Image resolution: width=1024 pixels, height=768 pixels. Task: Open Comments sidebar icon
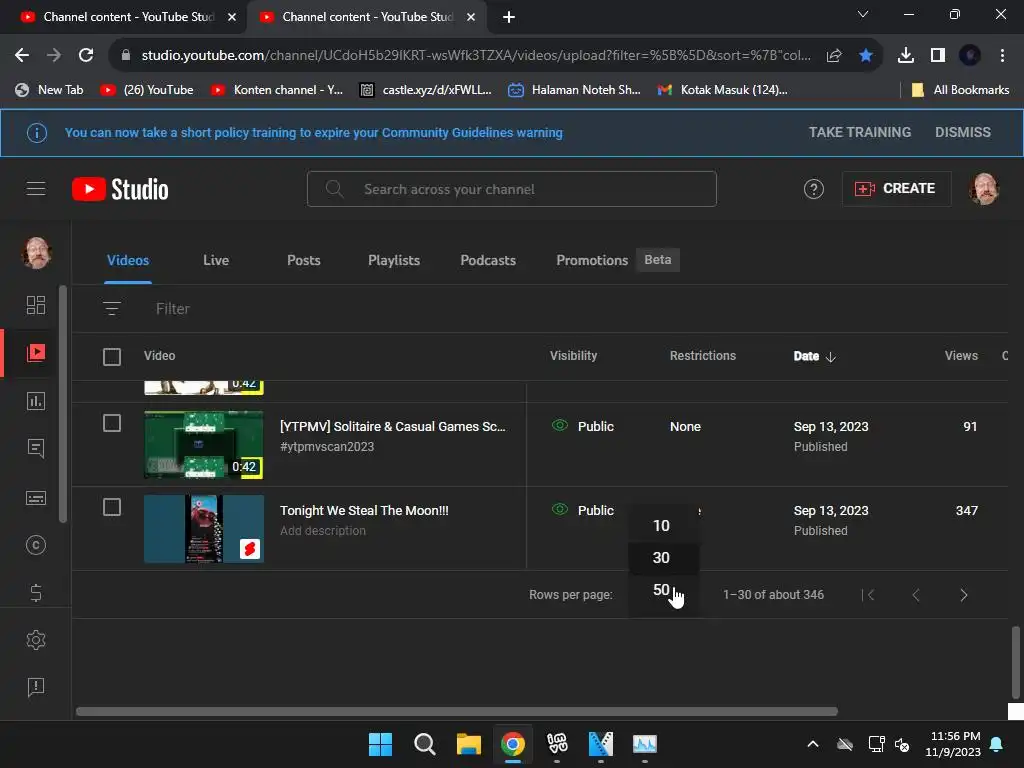click(x=36, y=448)
